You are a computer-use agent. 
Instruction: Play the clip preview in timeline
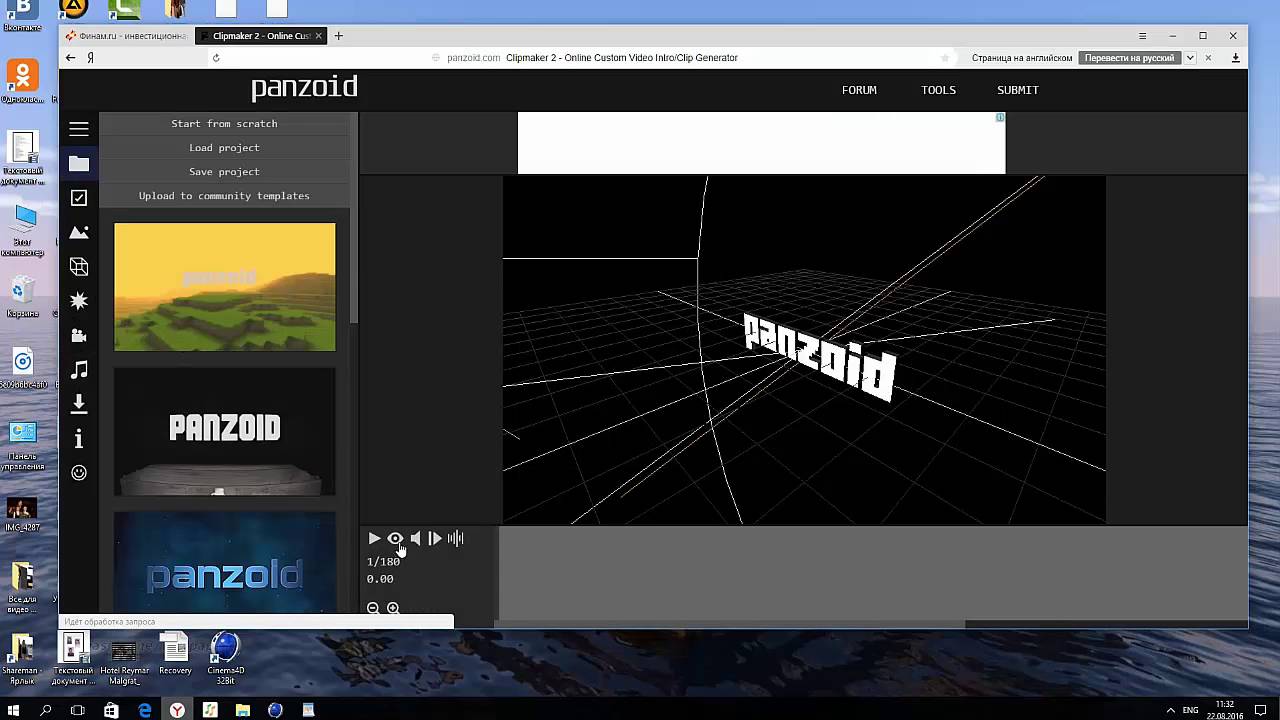pos(374,538)
